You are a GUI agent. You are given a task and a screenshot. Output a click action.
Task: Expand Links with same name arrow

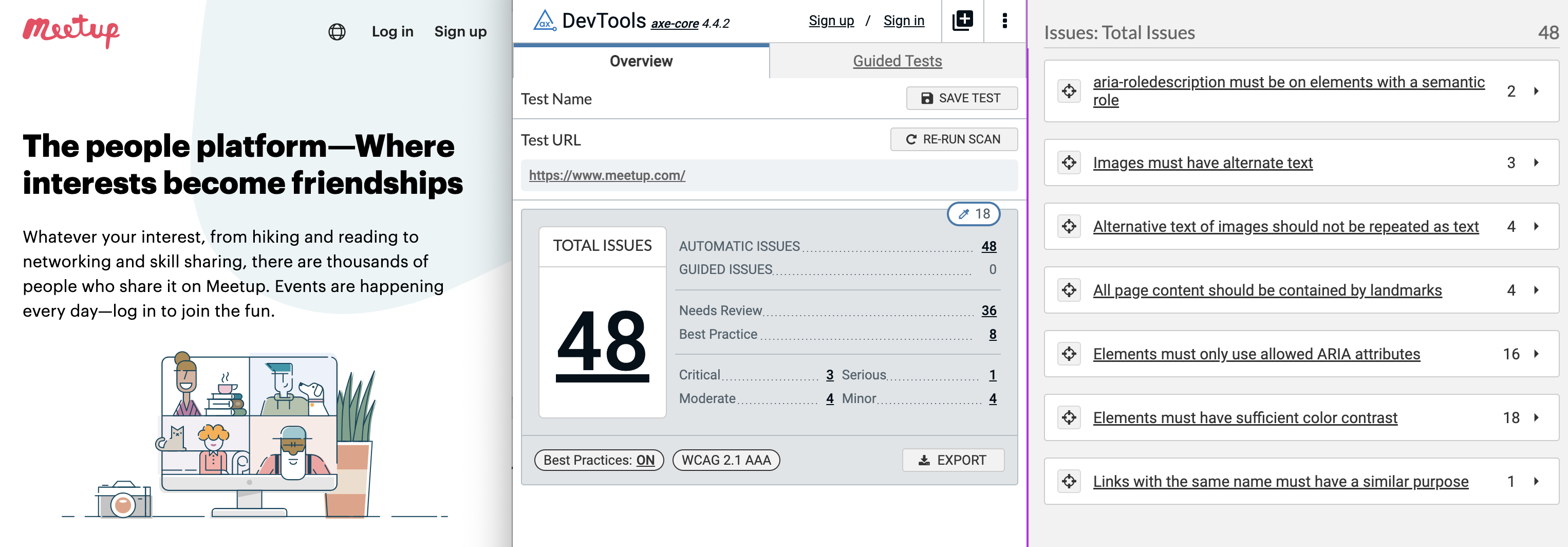1536,481
